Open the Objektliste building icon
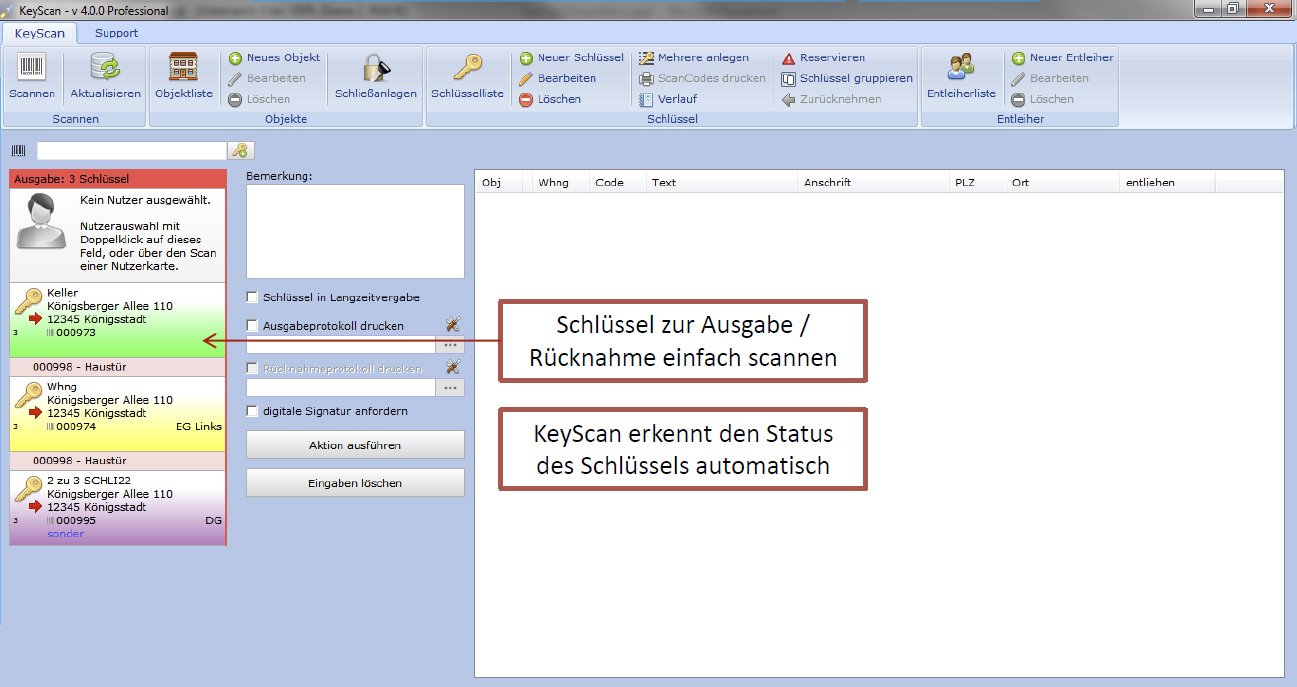This screenshot has height=687, width=1297. click(184, 68)
